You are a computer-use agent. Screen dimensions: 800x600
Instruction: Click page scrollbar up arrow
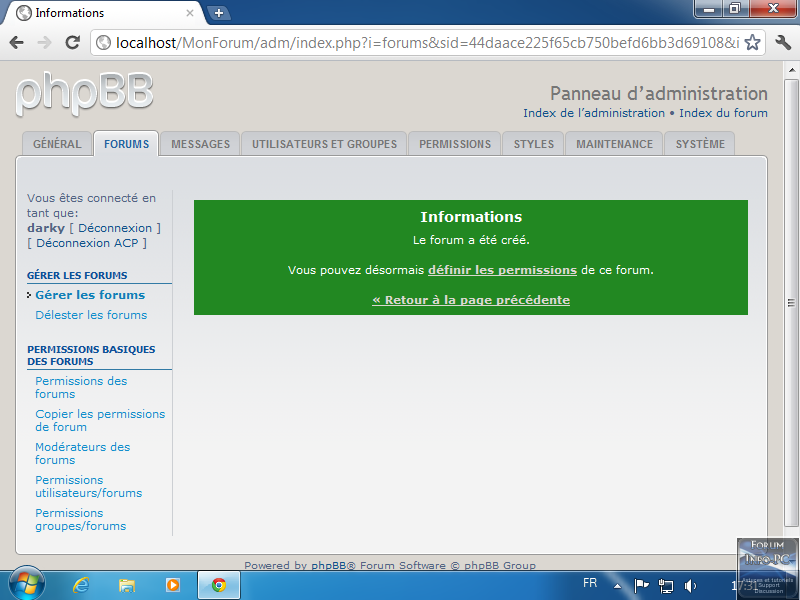[x=791, y=70]
